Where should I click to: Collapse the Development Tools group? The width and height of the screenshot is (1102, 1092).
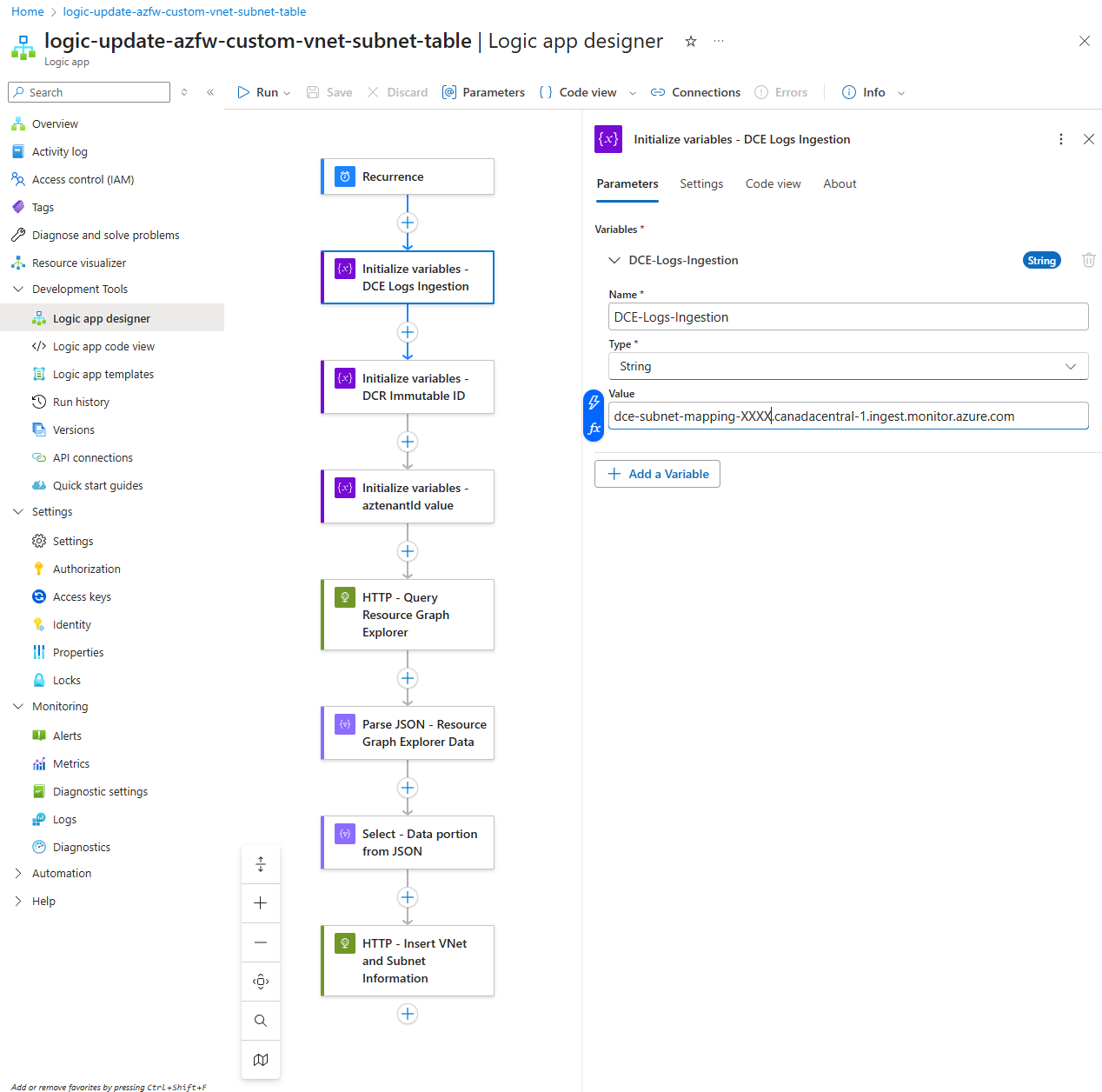pos(18,290)
